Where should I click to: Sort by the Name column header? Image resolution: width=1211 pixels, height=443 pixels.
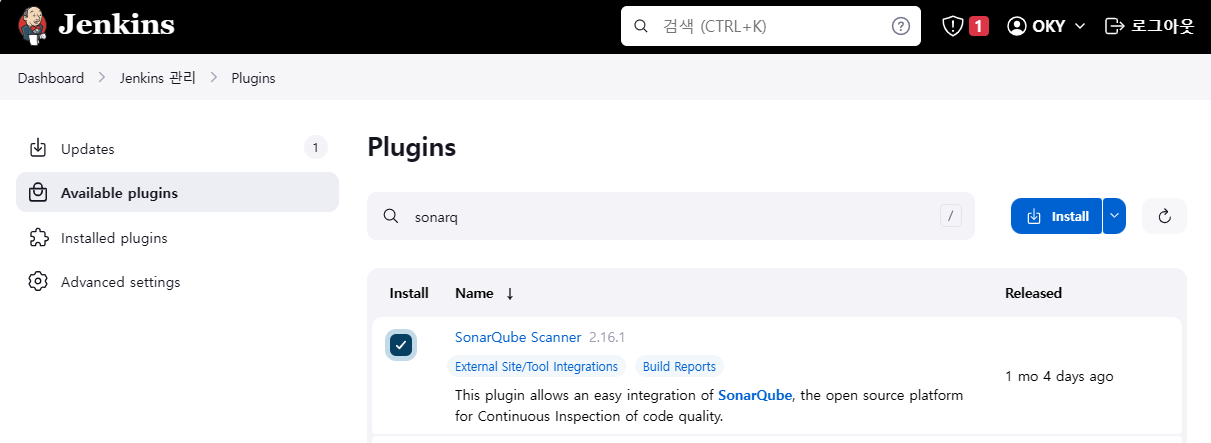(x=484, y=293)
